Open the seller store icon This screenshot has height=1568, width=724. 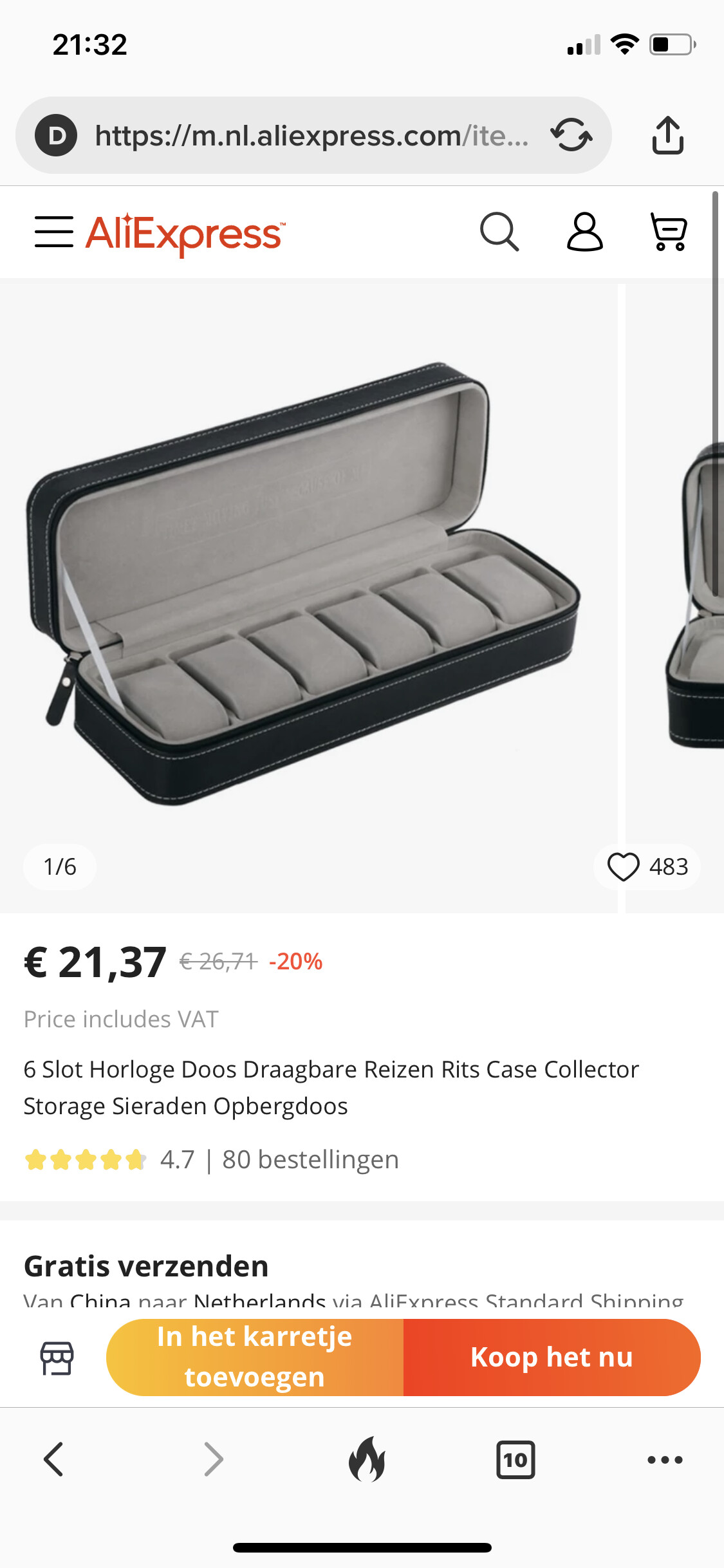click(57, 1358)
